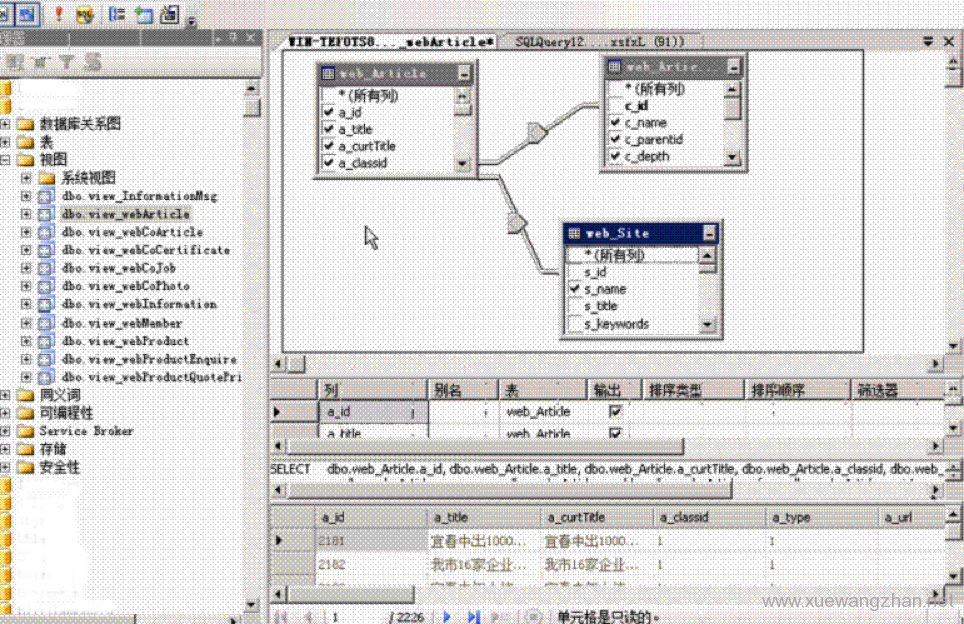Click the Verify SQL Syntax toolbar icon
Screen dimensions: 964x624
click(85, 14)
